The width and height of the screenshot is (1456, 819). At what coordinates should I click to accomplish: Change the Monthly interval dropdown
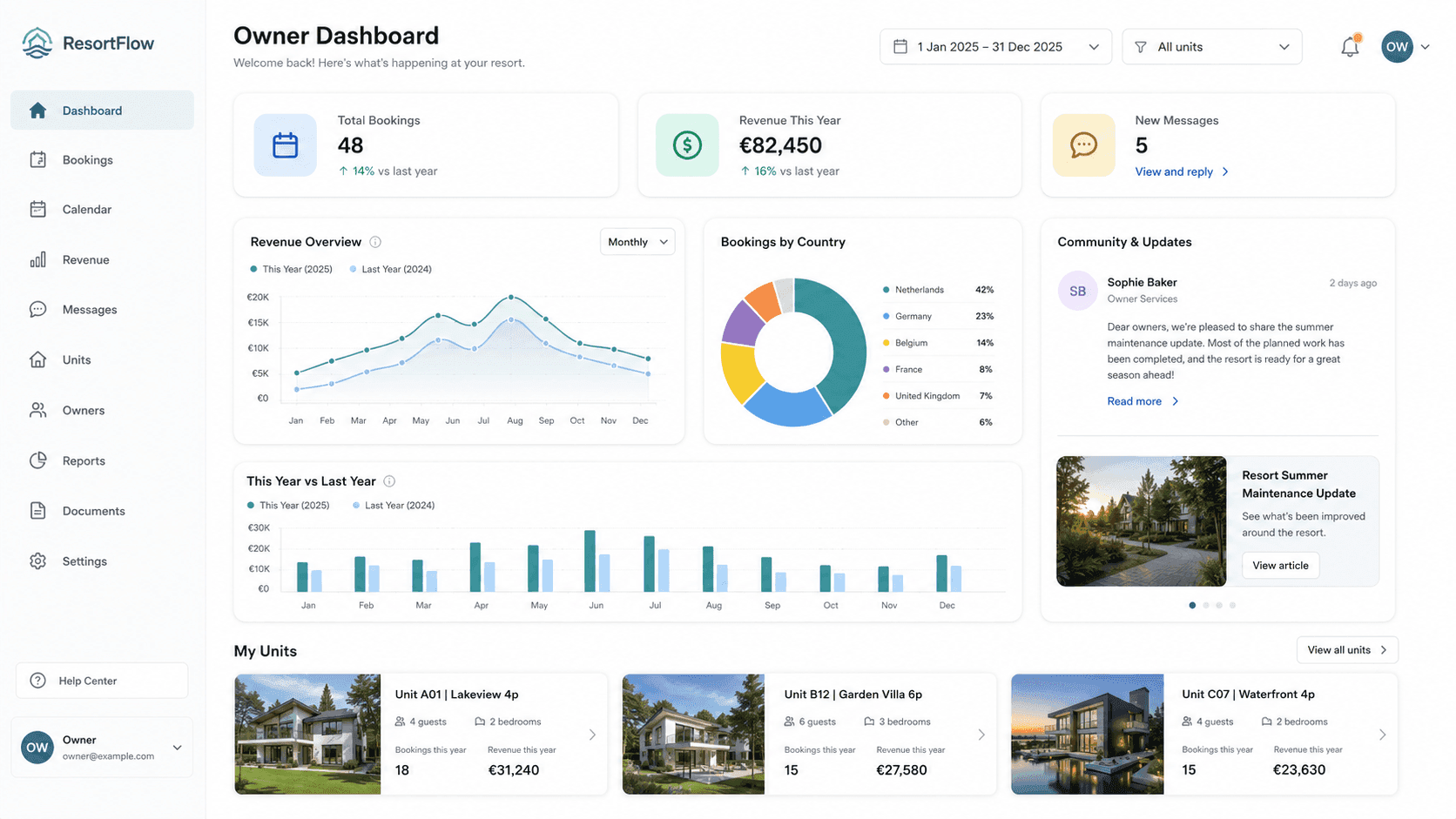pyautogui.click(x=637, y=242)
